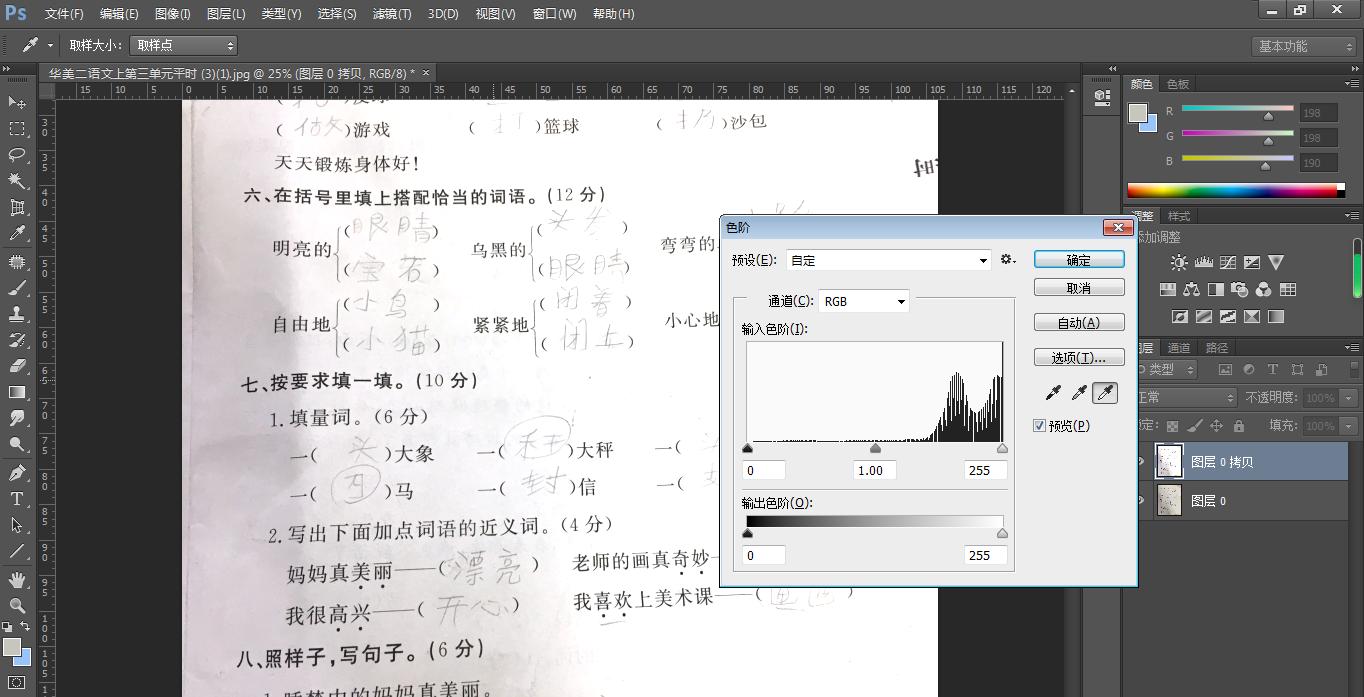This screenshot has width=1364, height=697.
Task: Click the 自动(A) auto button
Action: [1079, 322]
